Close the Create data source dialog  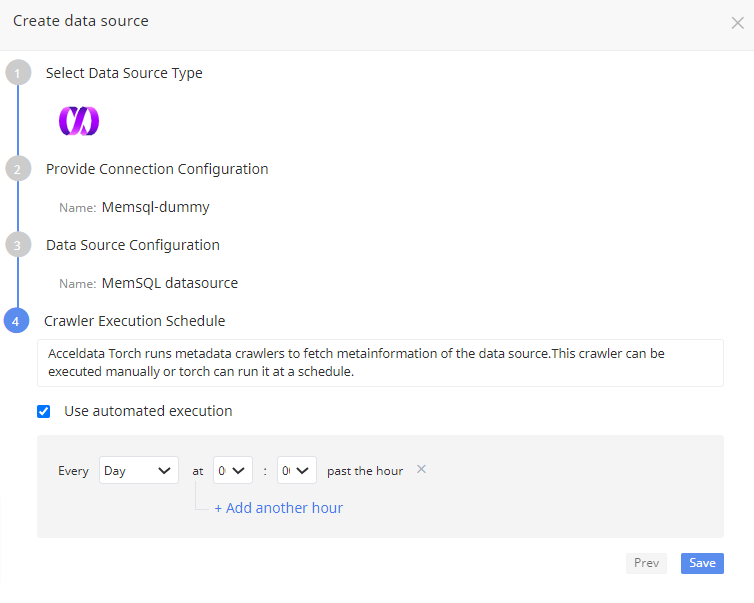(737, 23)
